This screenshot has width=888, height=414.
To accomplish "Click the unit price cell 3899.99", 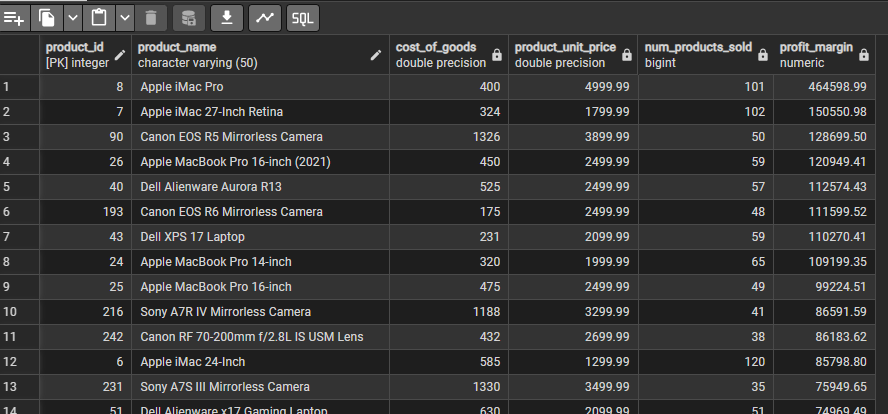I will point(573,137).
